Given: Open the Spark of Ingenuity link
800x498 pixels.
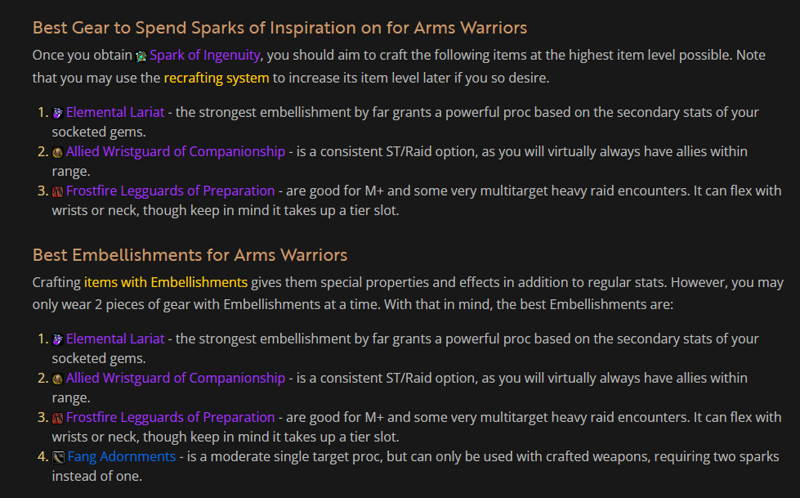Looking at the screenshot, I should [205, 55].
